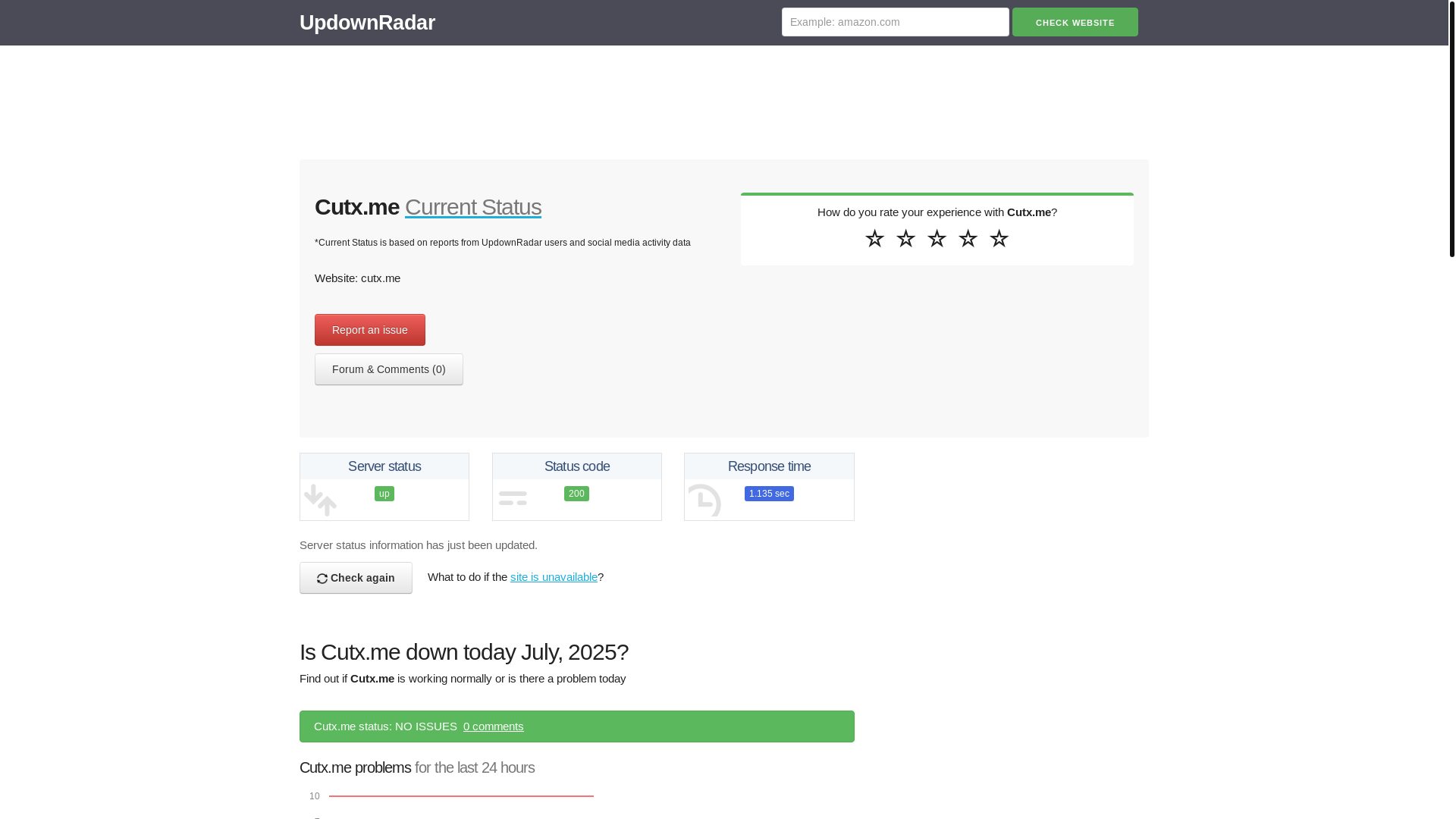Click the page vertical scrollbar

pyautogui.click(x=1451, y=129)
